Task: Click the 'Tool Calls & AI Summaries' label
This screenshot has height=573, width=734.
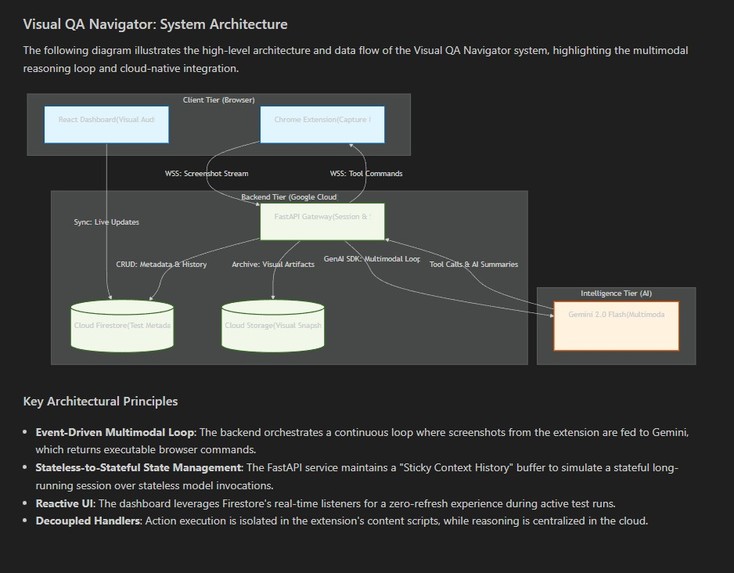Action: [474, 264]
